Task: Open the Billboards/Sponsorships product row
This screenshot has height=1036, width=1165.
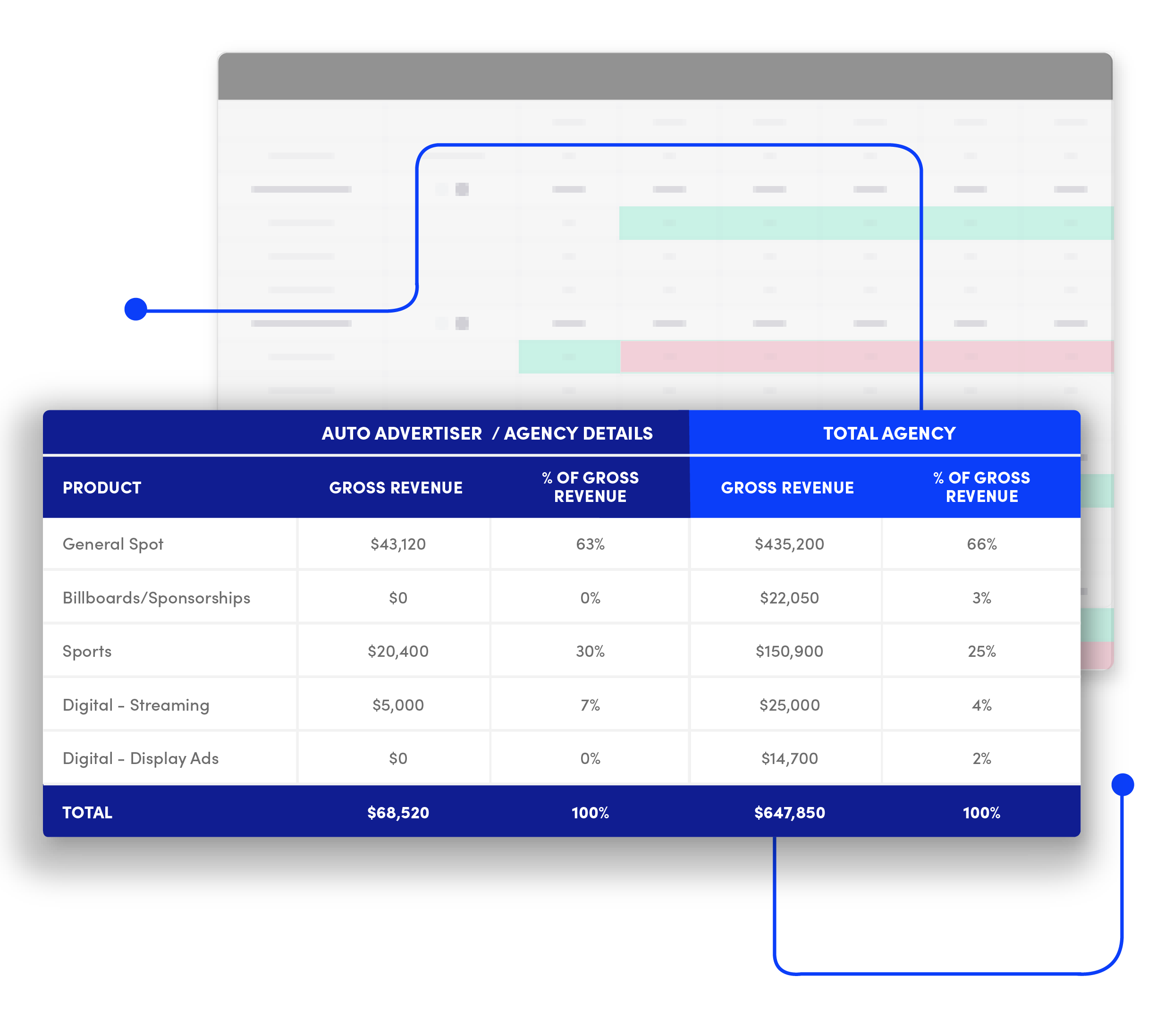Action: (156, 597)
